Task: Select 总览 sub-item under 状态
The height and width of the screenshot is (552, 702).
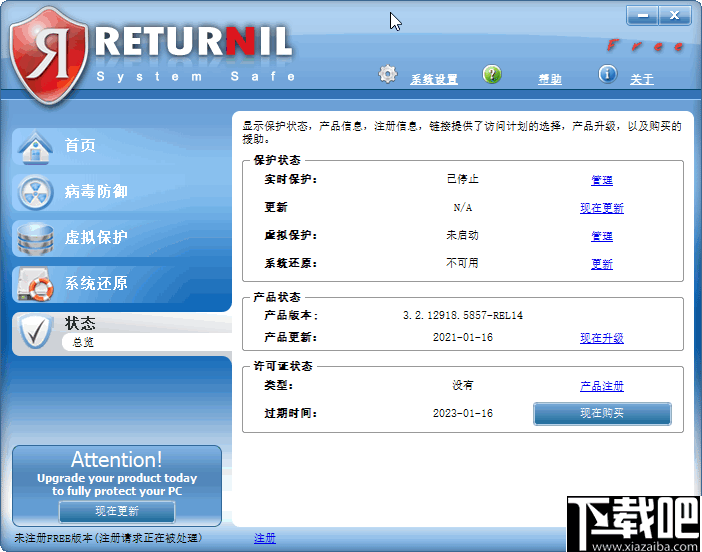Action: [83, 342]
